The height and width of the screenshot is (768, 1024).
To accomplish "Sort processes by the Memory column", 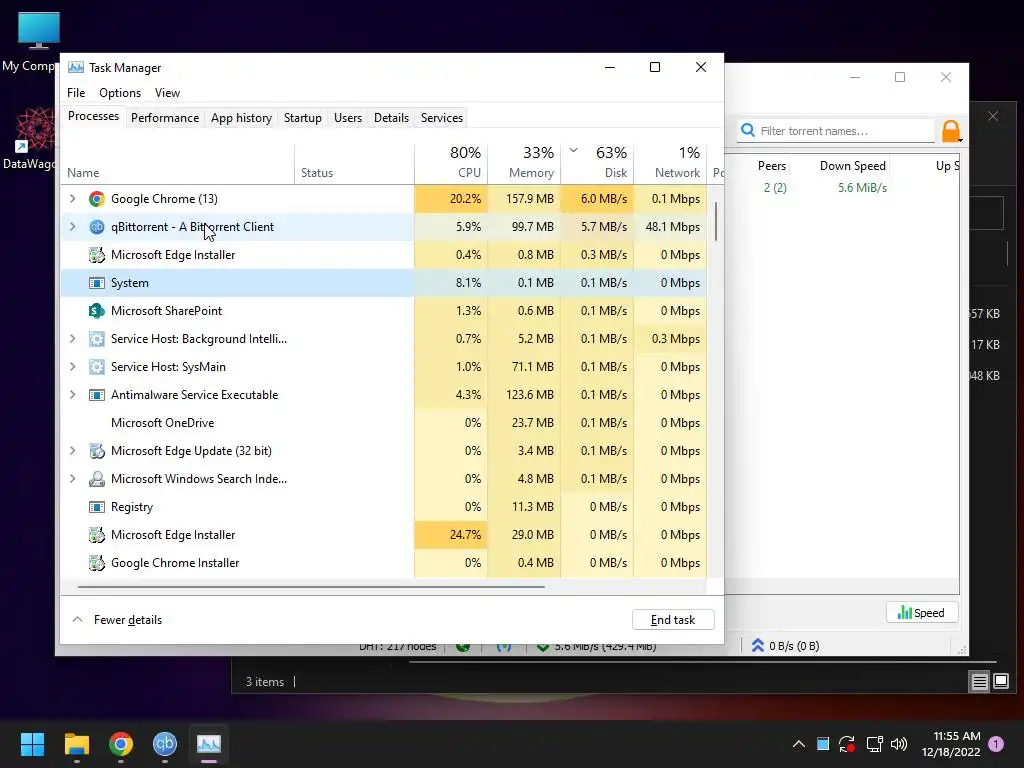I will coord(524,162).
